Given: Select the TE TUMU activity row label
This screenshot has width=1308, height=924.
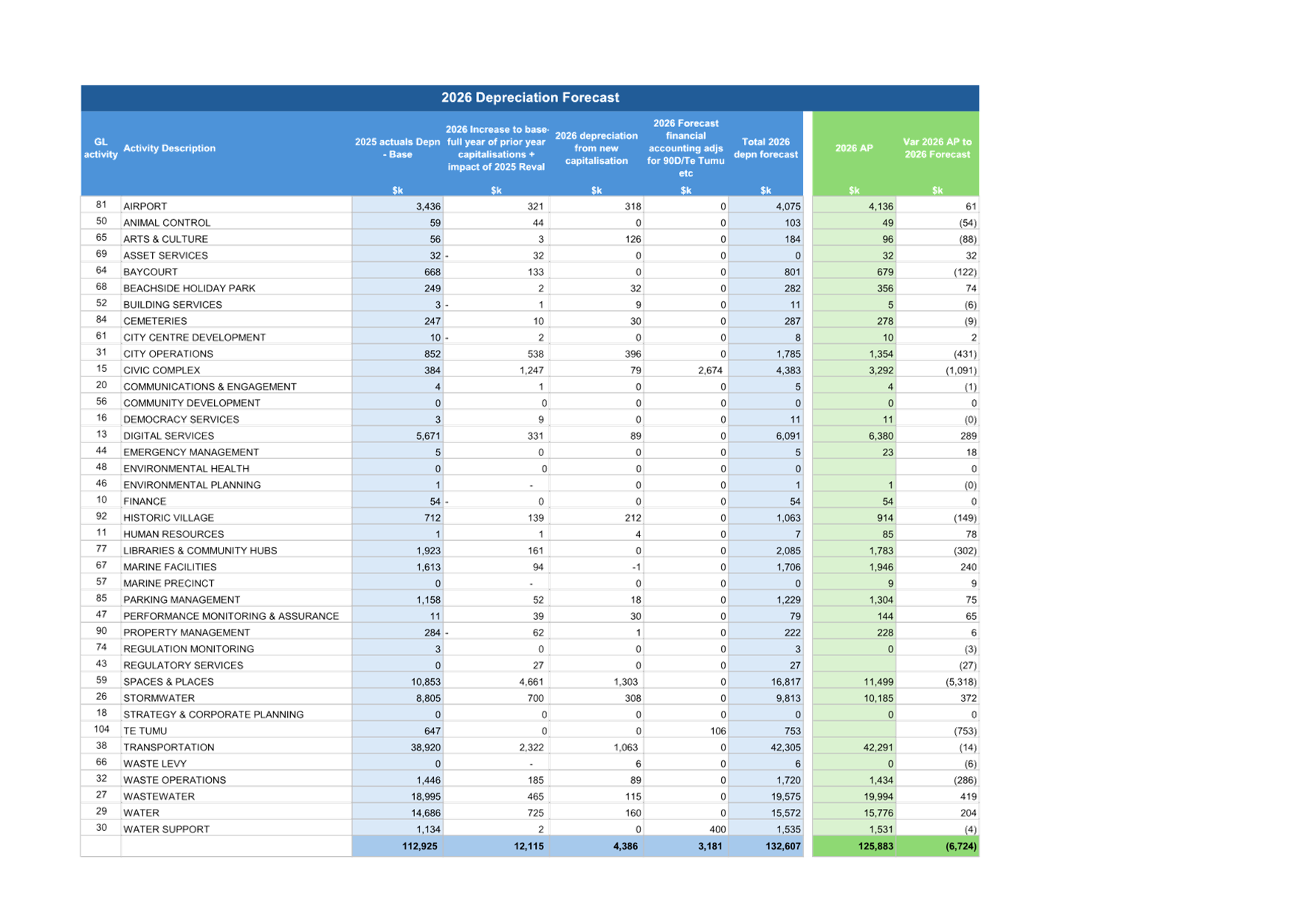Looking at the screenshot, I should tap(145, 731).
